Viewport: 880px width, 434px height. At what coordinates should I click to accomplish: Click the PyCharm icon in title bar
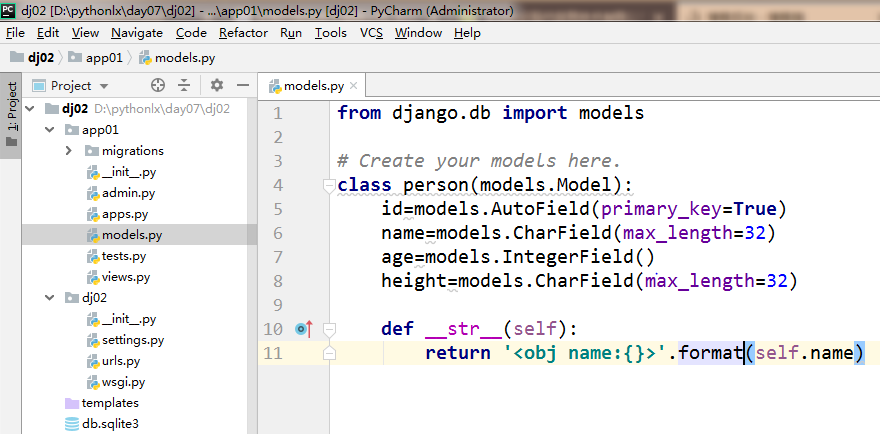pos(9,10)
